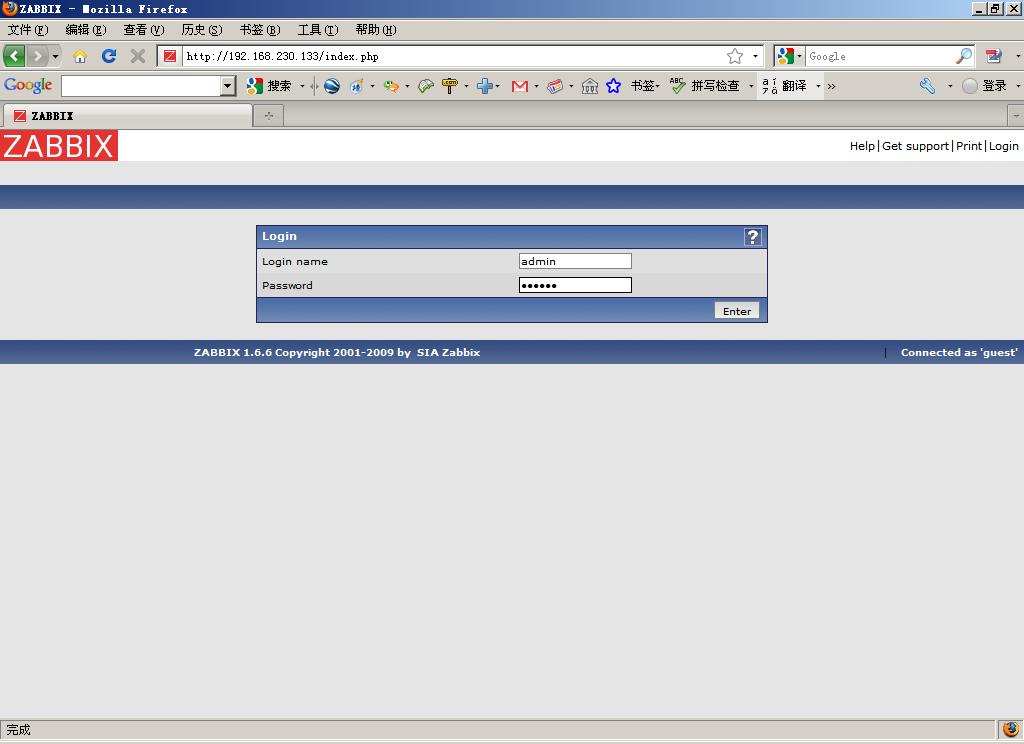The image size is (1024, 744).
Task: Open the 文件 File menu
Action: tap(27, 30)
